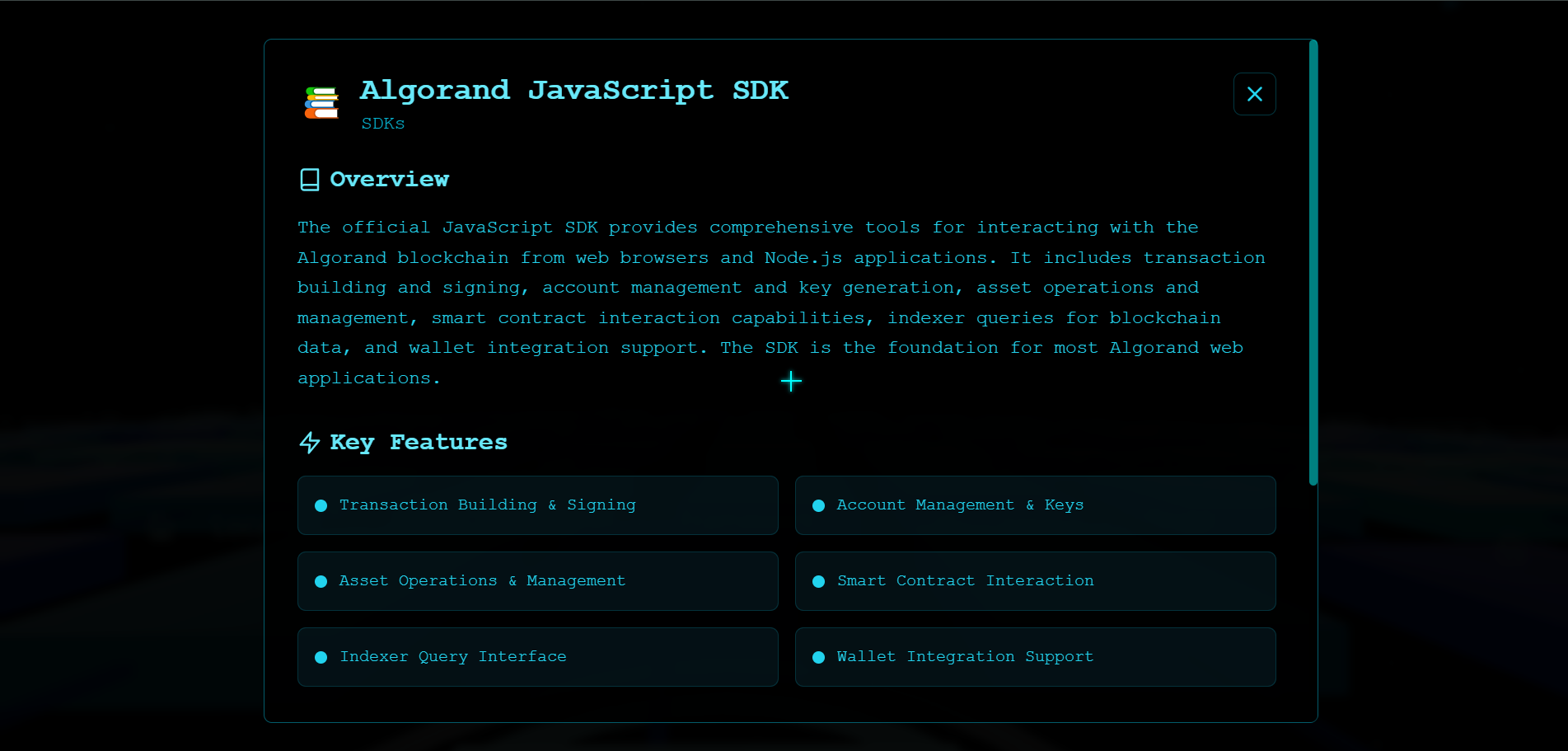Image resolution: width=1568 pixels, height=751 pixels.
Task: Close the Algorand JavaScript SDK dialog
Action: point(1254,94)
